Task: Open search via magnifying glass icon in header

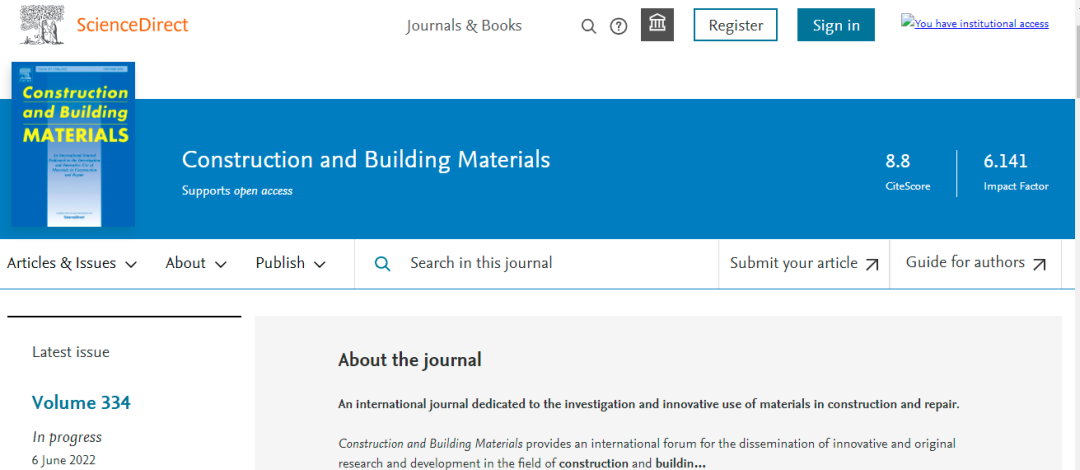Action: point(589,26)
